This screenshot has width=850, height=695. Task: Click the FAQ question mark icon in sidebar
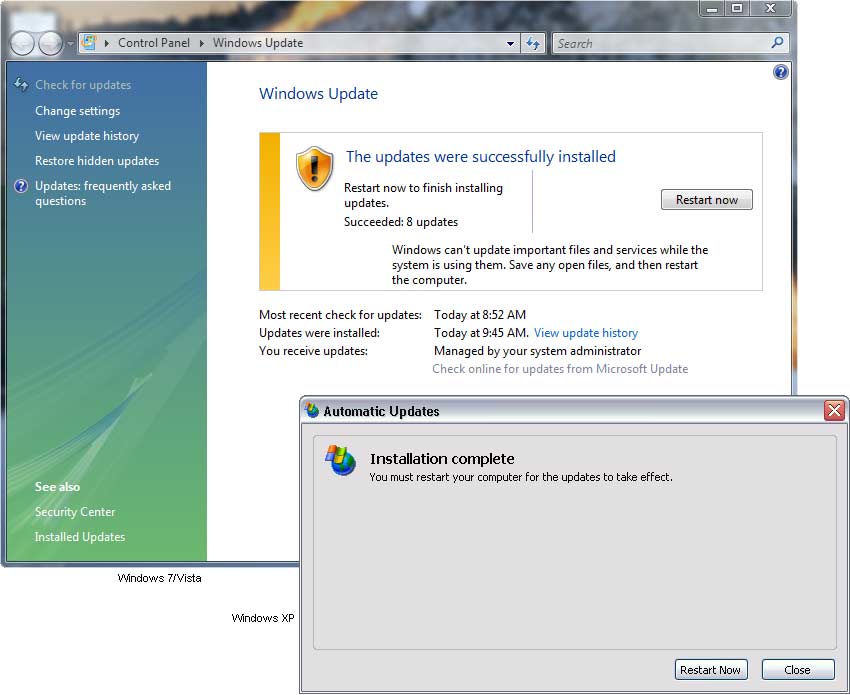point(21,186)
